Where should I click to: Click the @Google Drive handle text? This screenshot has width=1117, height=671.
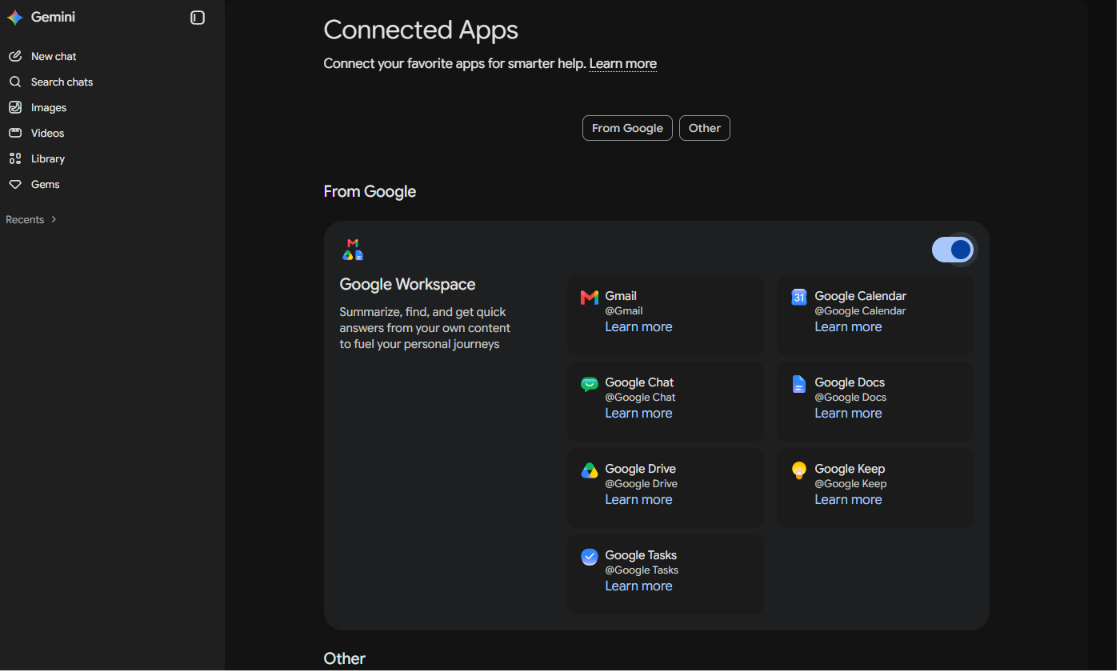pos(641,484)
